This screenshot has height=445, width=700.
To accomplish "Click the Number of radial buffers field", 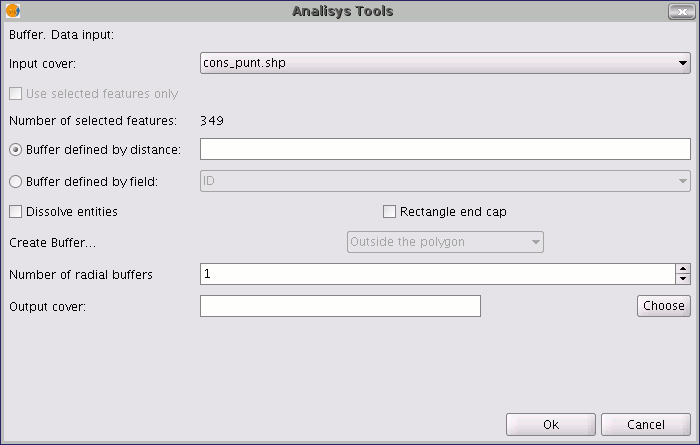I will 438,274.
